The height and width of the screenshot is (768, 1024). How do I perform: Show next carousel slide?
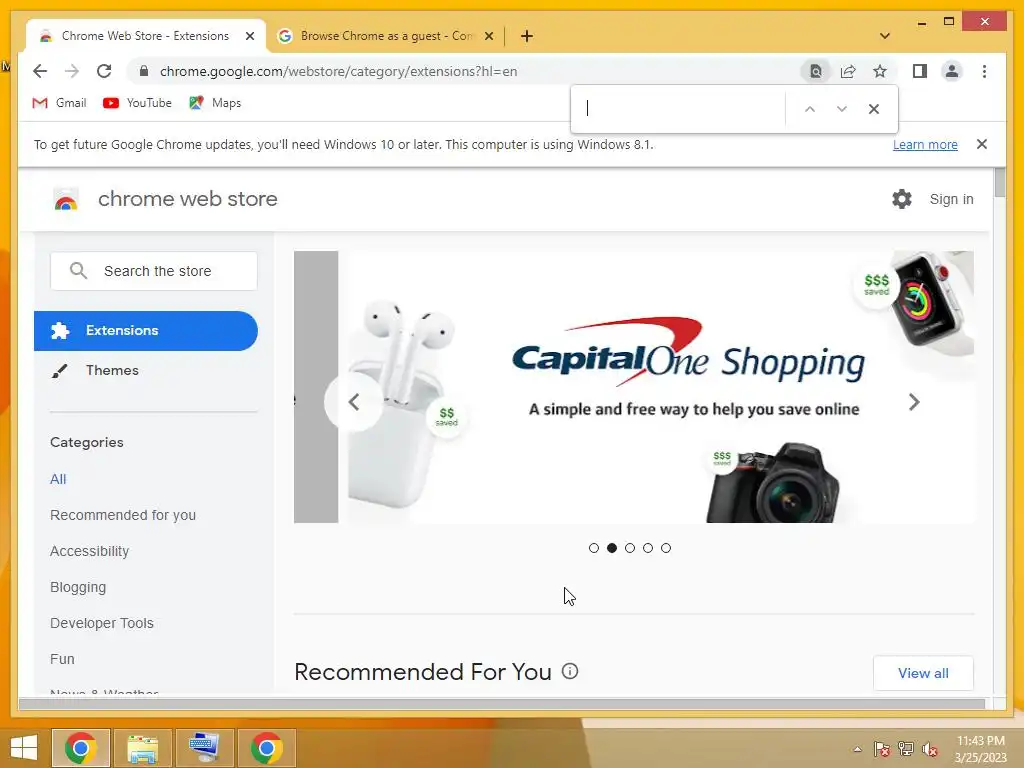tap(914, 402)
